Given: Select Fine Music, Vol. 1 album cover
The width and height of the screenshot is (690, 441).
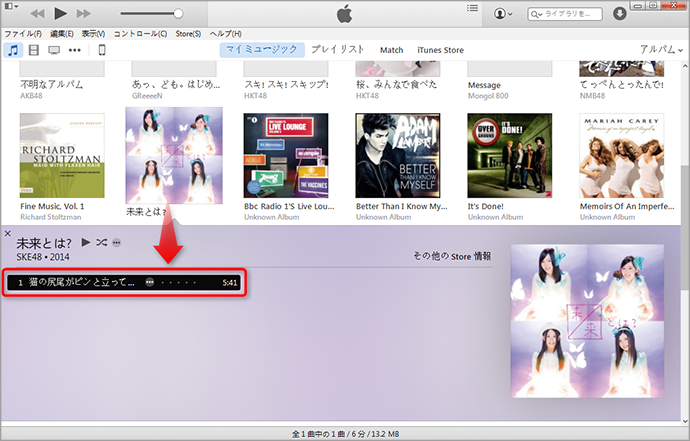Looking at the screenshot, I should pos(62,156).
